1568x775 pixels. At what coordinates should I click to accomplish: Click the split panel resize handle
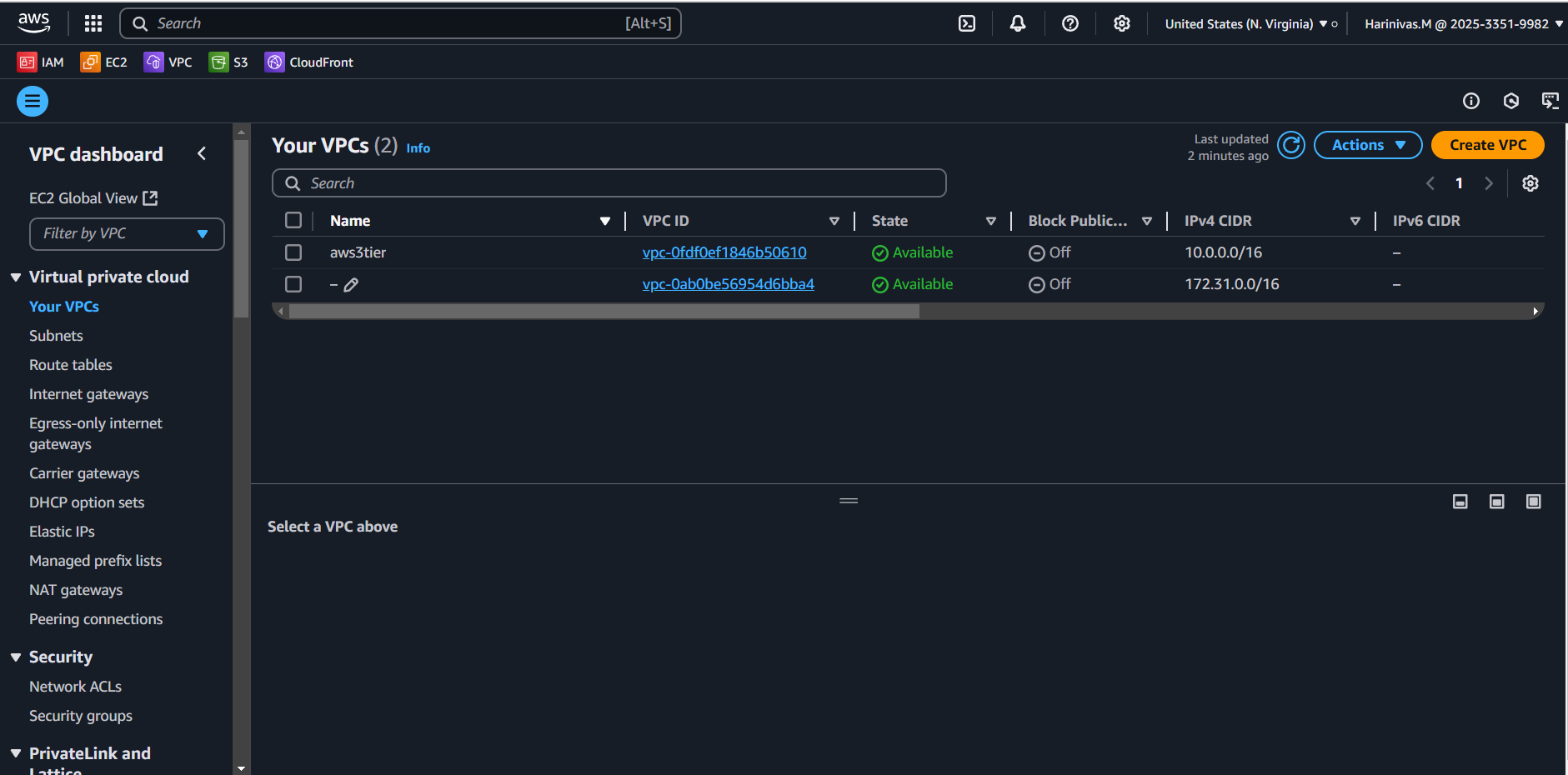[849, 501]
